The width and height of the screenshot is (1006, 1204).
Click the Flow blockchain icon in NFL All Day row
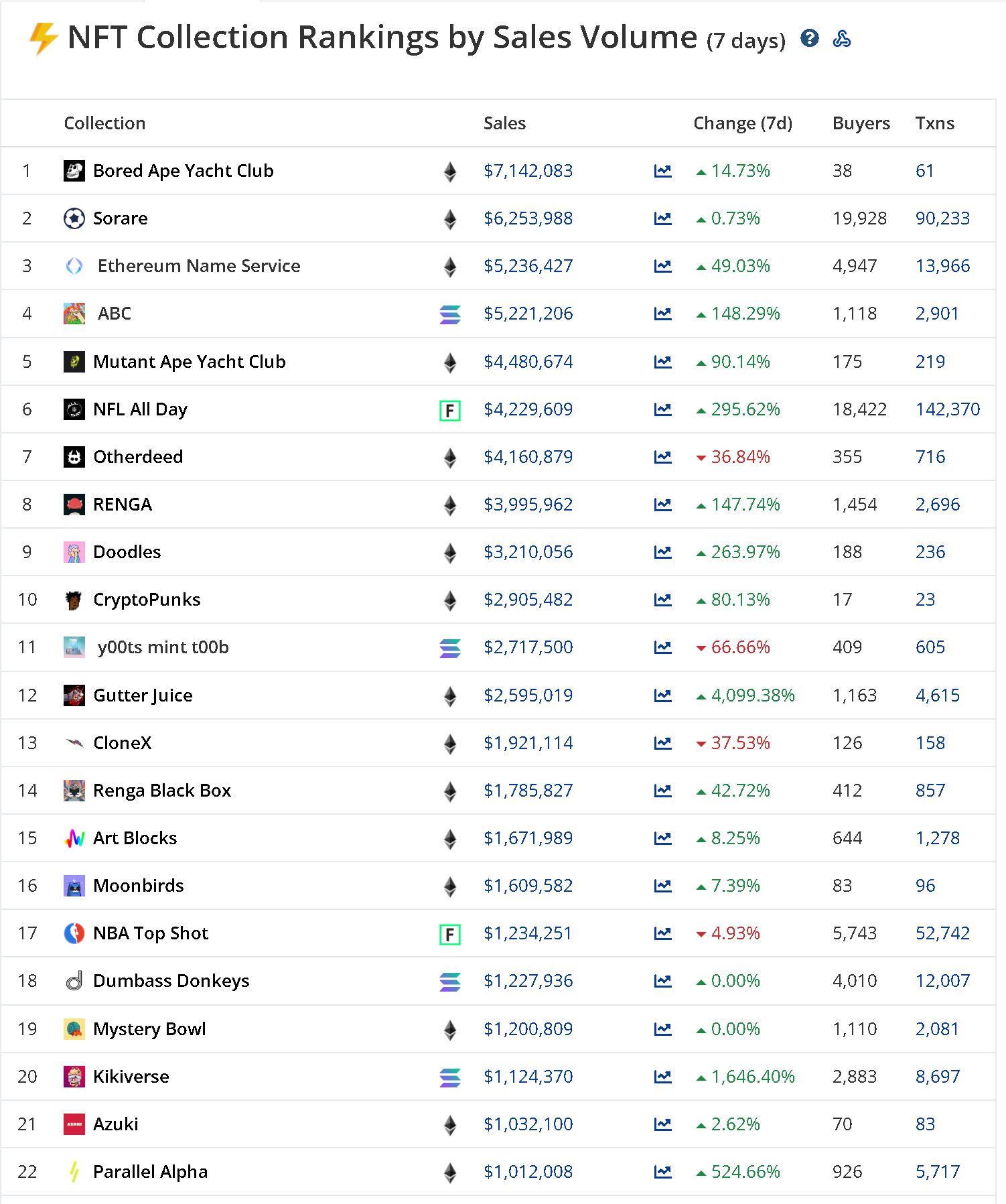coord(449,410)
